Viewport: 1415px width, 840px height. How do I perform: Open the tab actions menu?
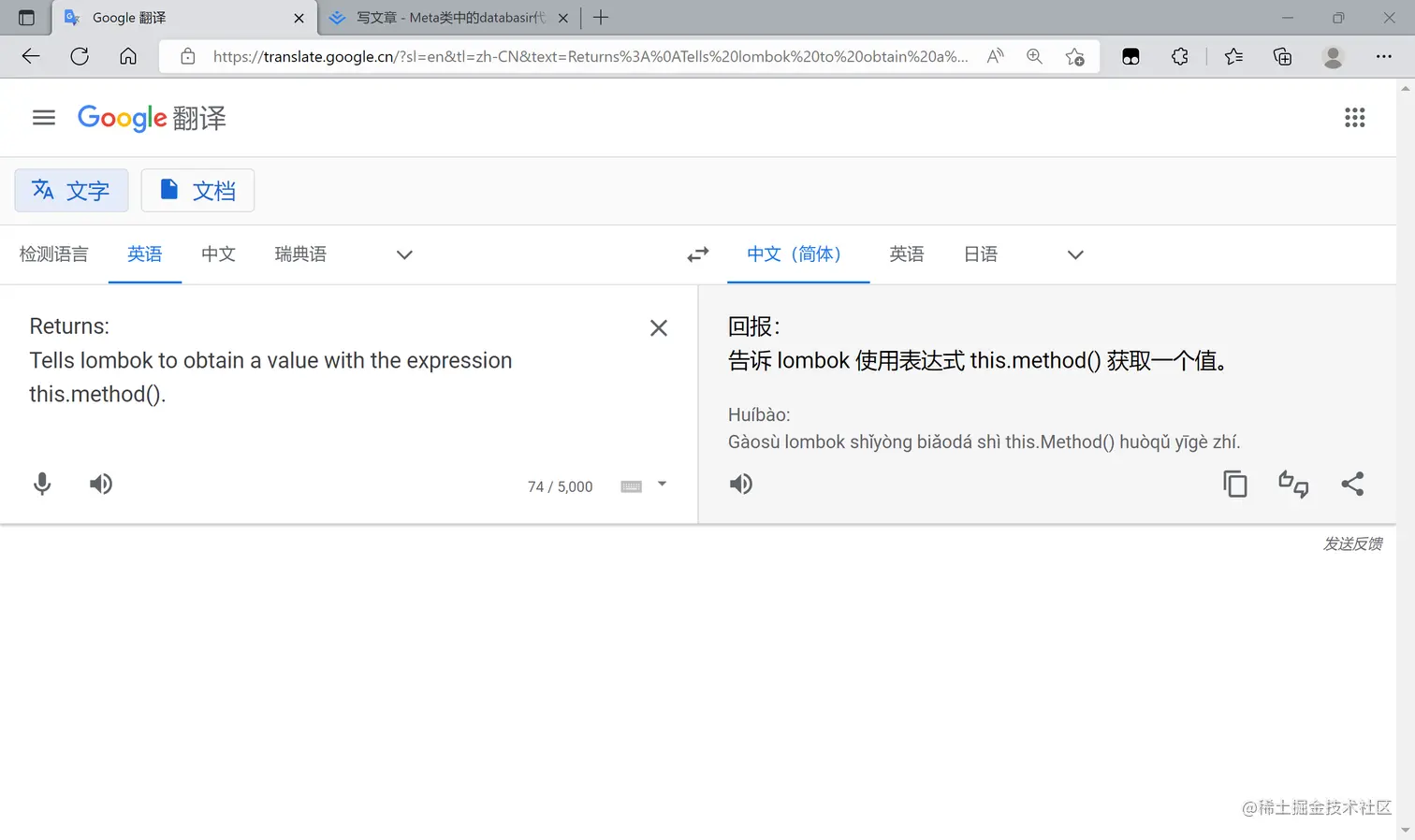coord(26,18)
